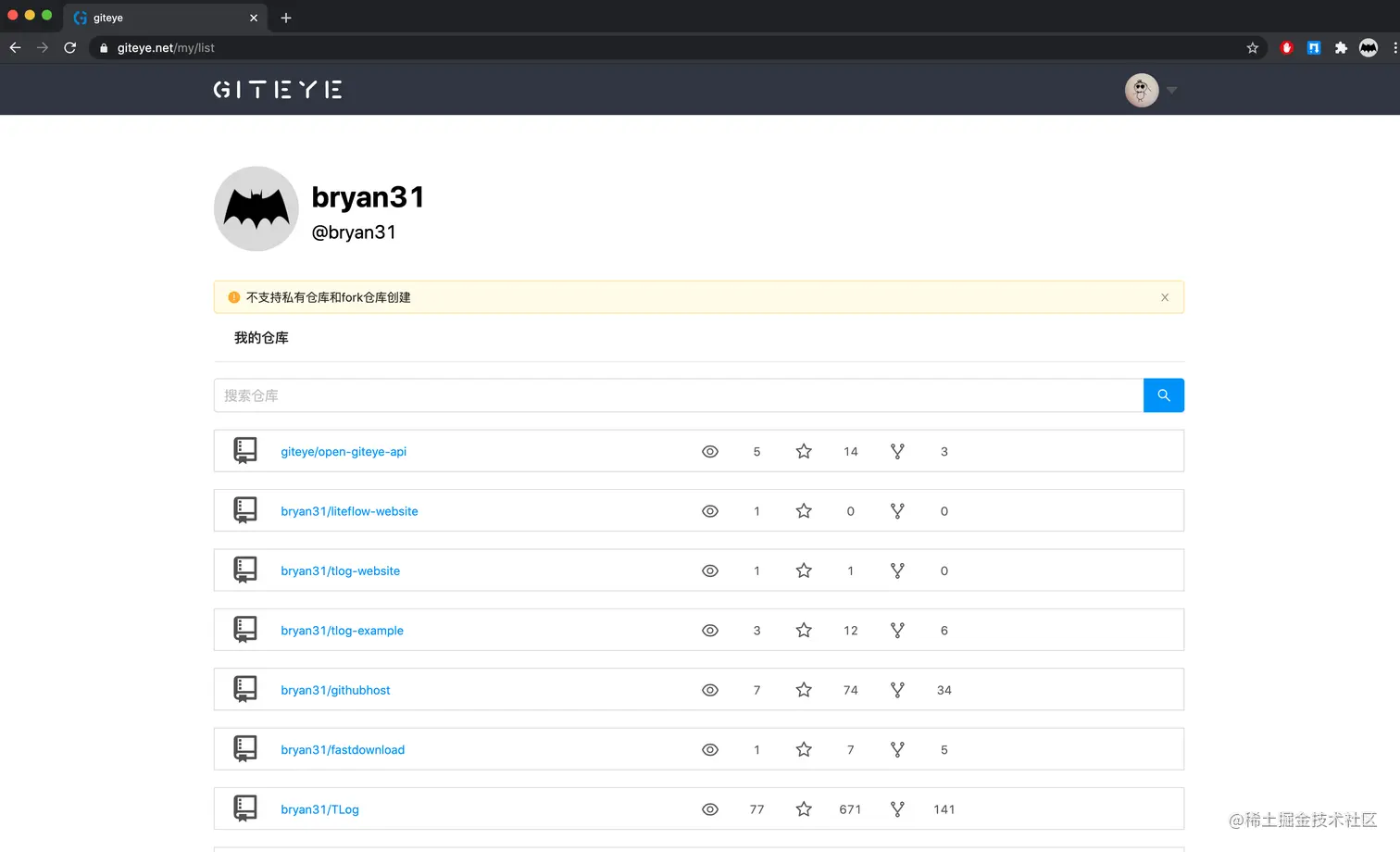Viewport: 1400px width, 852px height.
Task: Click watch eye icon in tlog-website row
Action: pos(710,571)
